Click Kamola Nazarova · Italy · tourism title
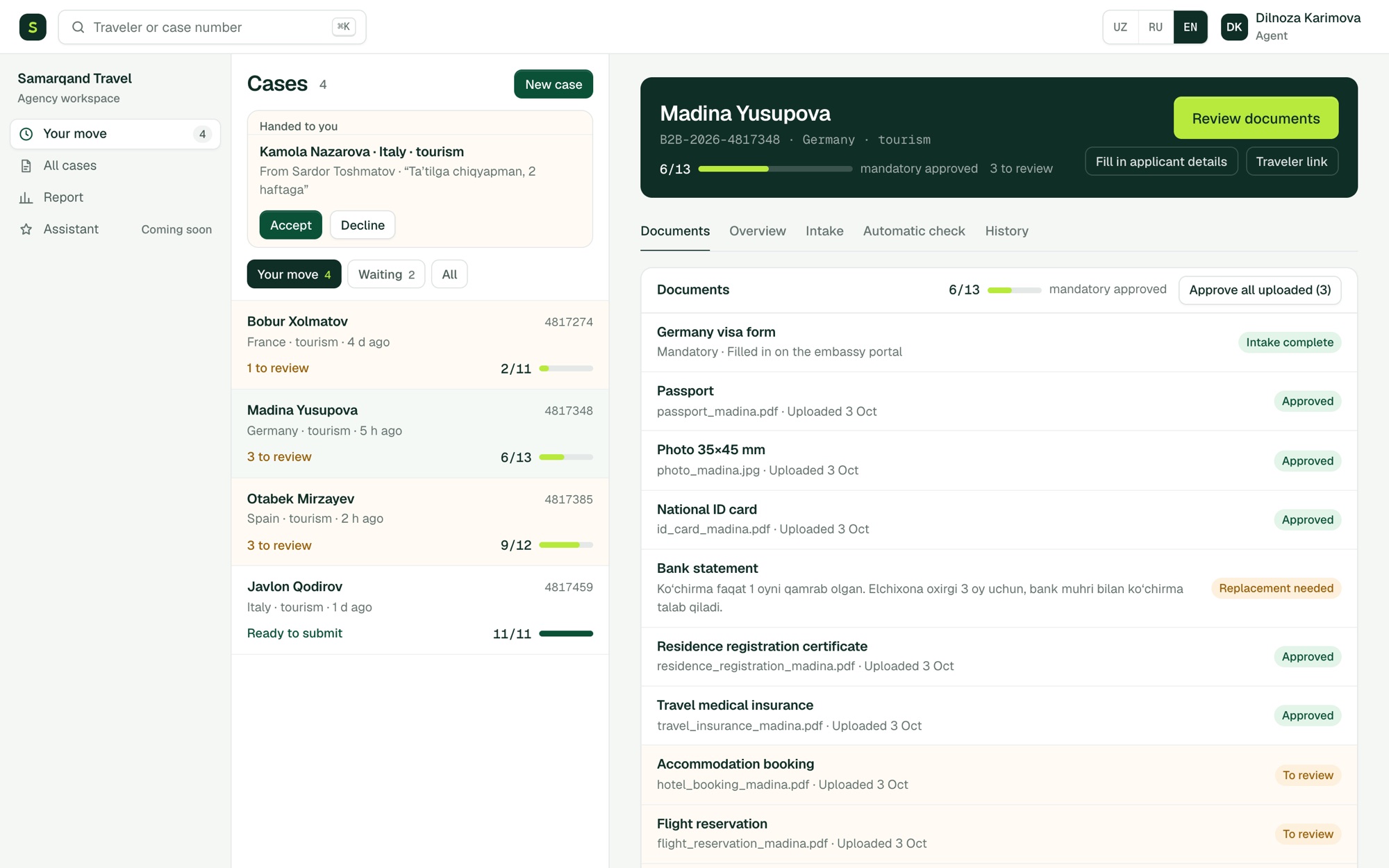 (x=361, y=151)
